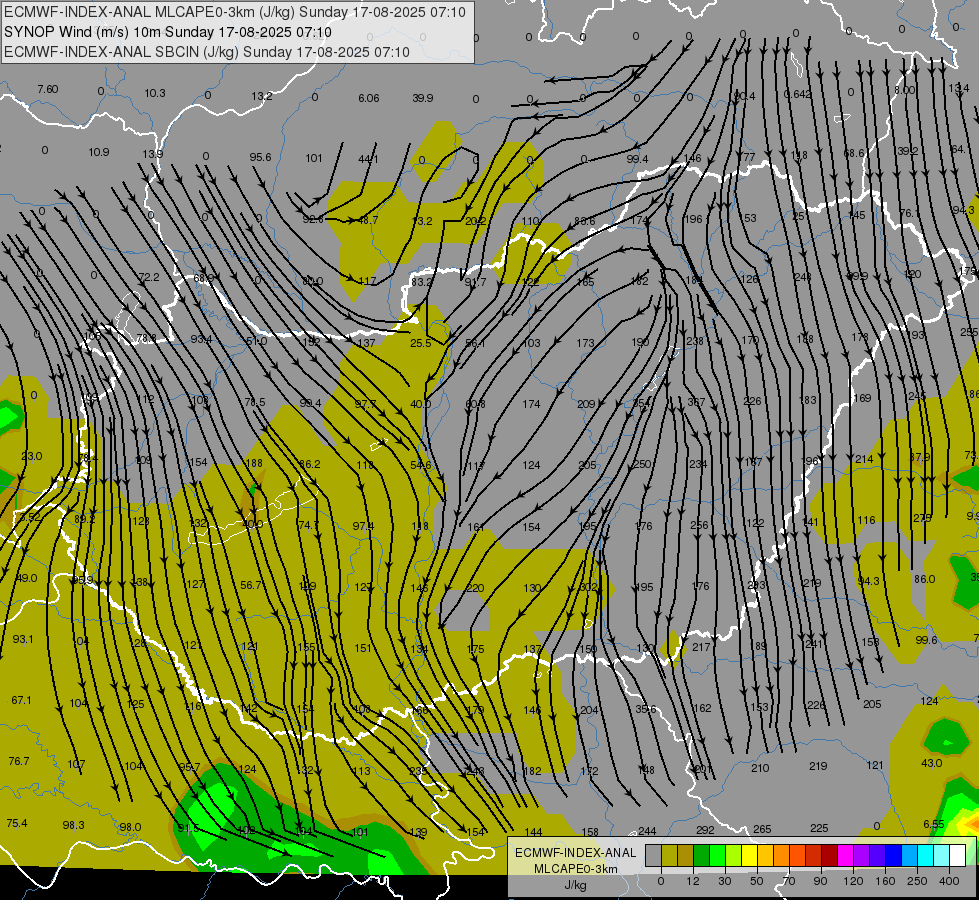Click the map value 6.55

[933, 824]
